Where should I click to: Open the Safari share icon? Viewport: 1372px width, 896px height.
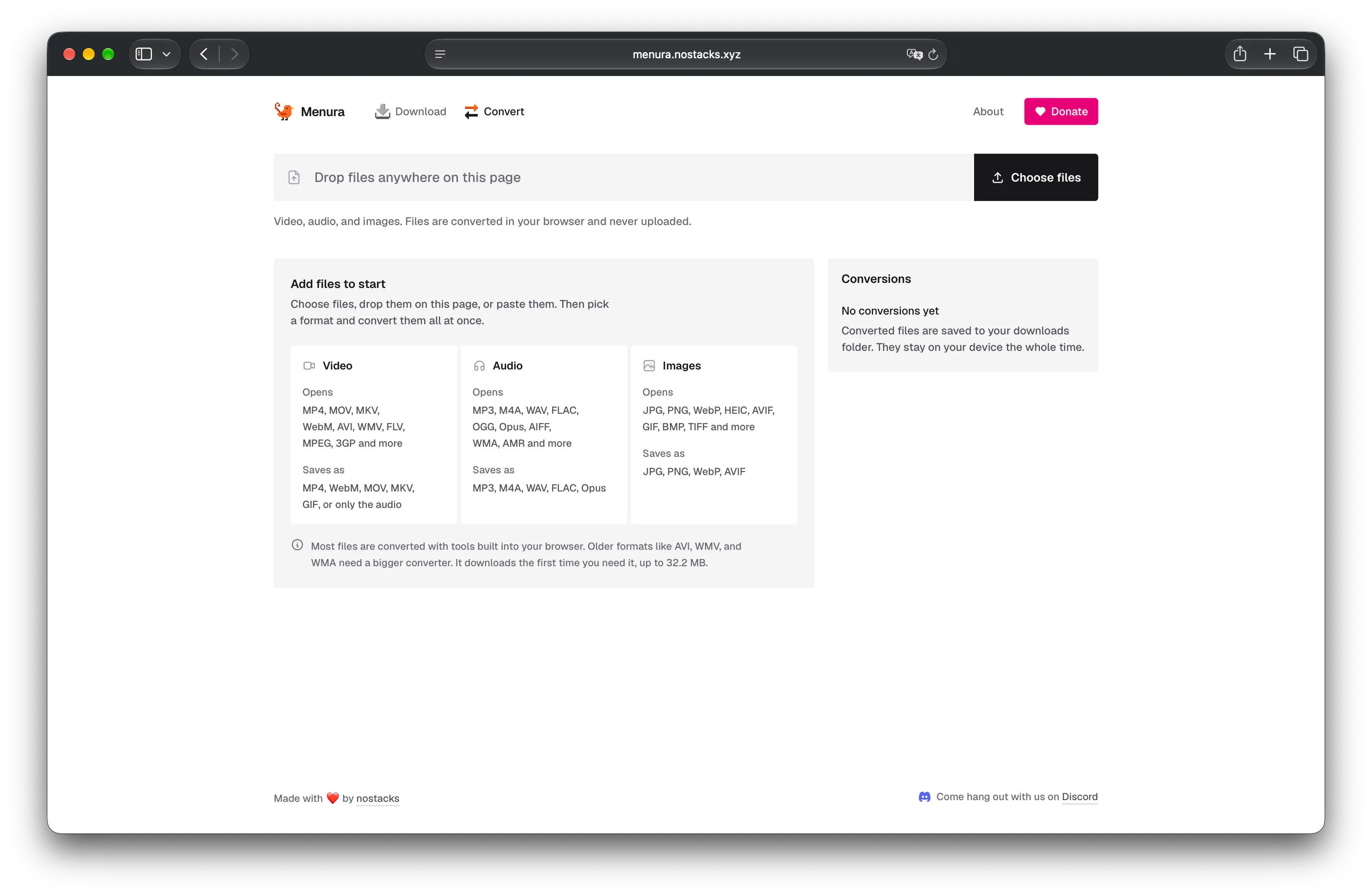(1240, 54)
